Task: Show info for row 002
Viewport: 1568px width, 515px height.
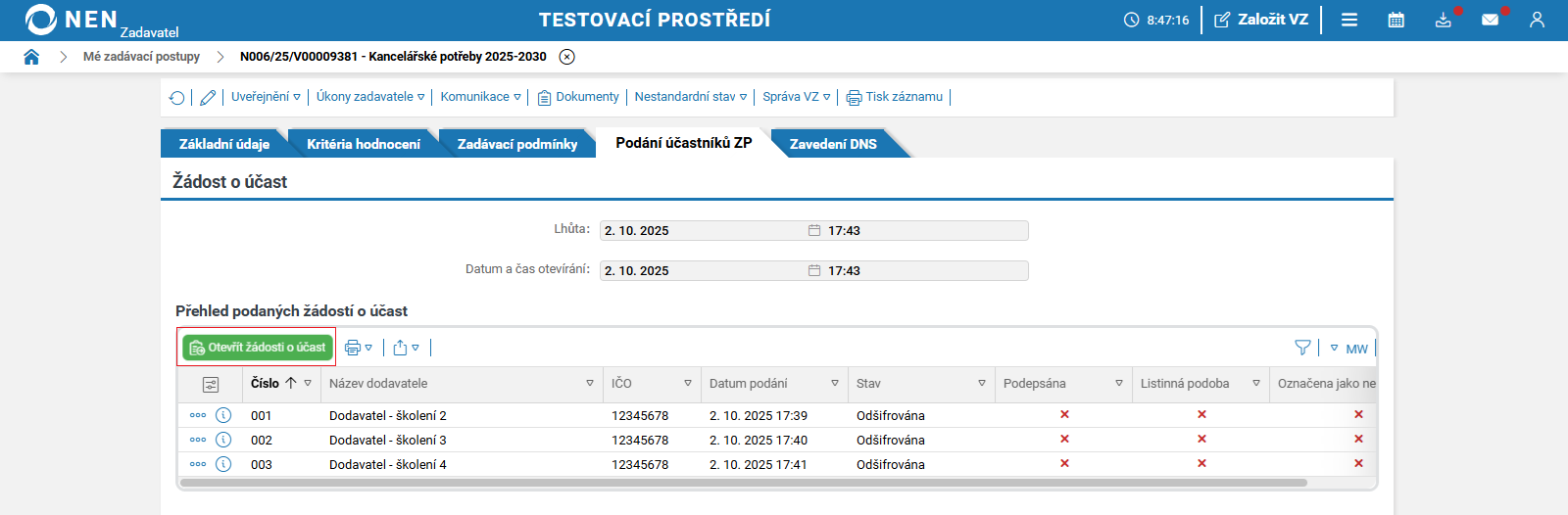Action: 223,440
